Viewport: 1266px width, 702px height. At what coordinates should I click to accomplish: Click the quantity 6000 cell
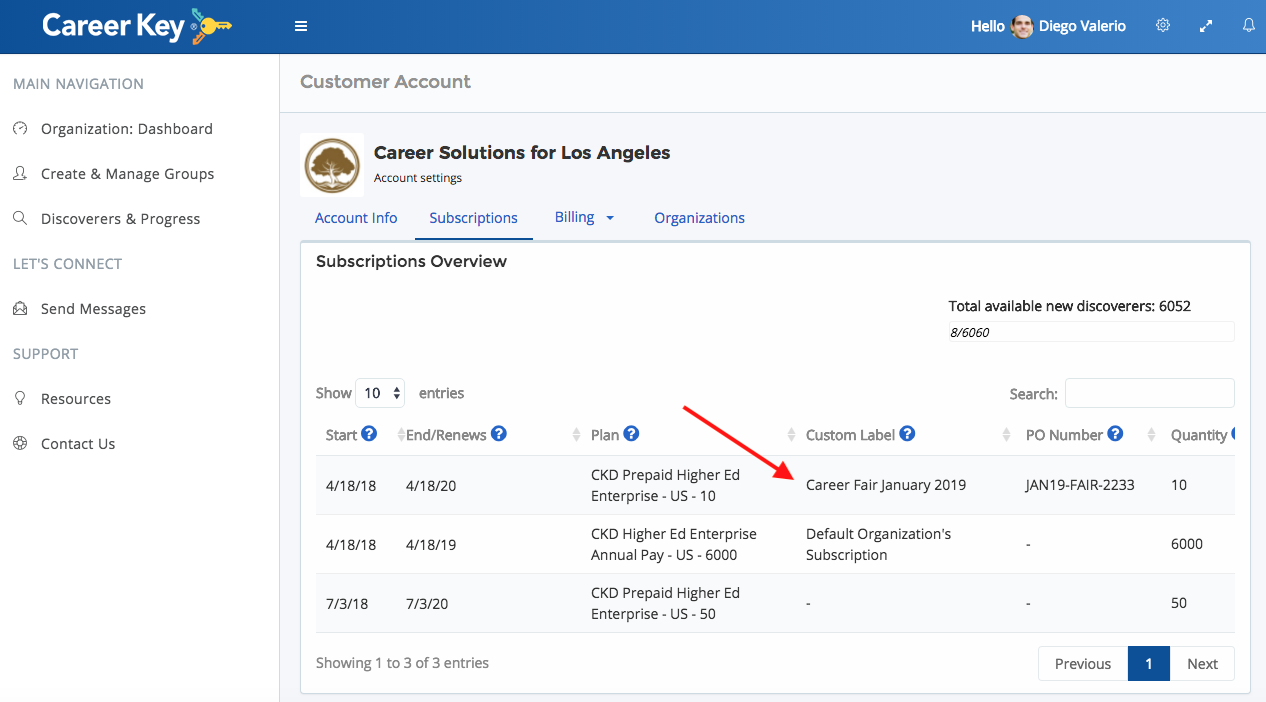click(1187, 545)
